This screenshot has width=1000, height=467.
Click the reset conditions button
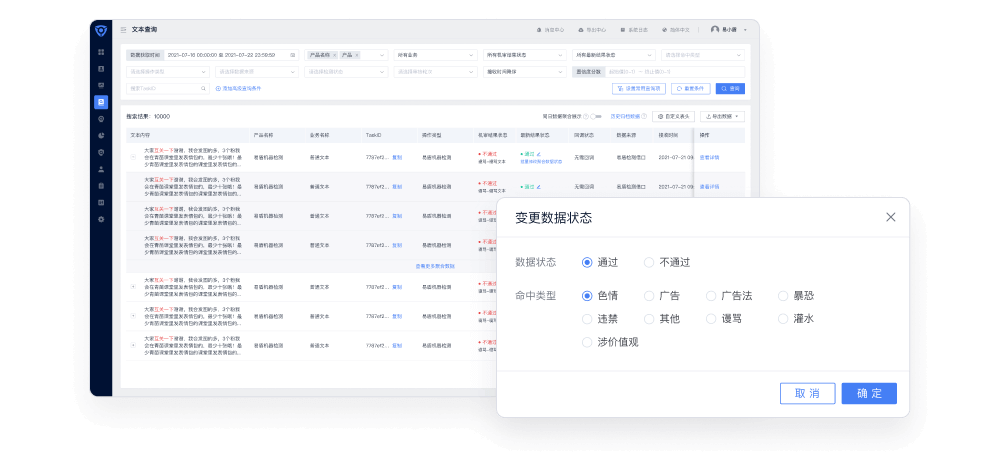tap(691, 89)
